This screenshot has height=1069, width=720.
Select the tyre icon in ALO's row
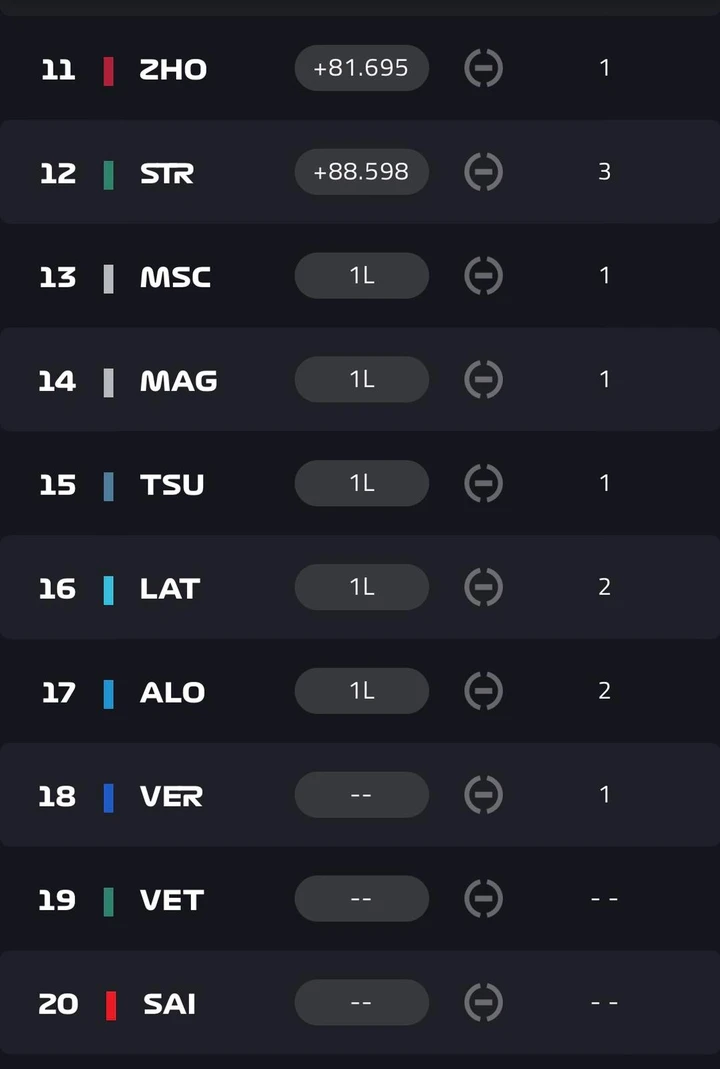click(483, 691)
